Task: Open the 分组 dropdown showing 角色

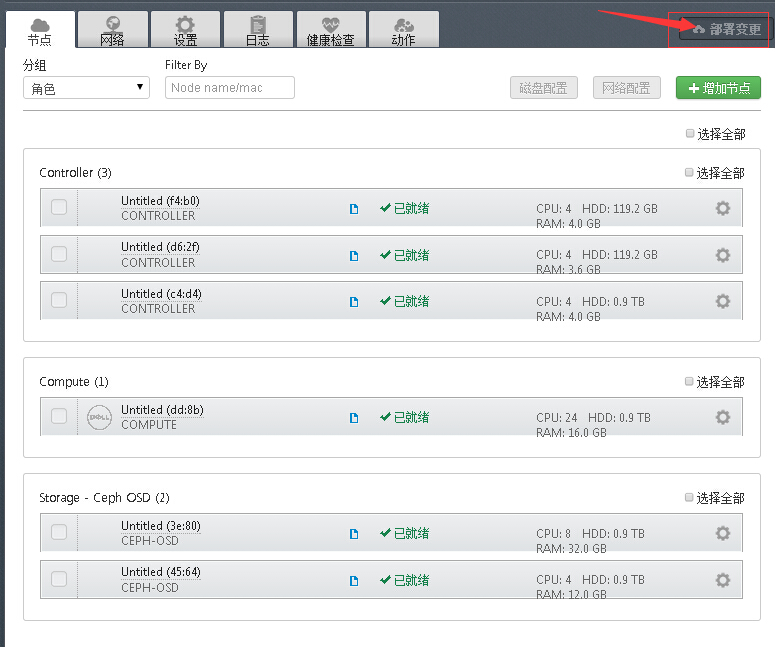Action: pos(86,88)
